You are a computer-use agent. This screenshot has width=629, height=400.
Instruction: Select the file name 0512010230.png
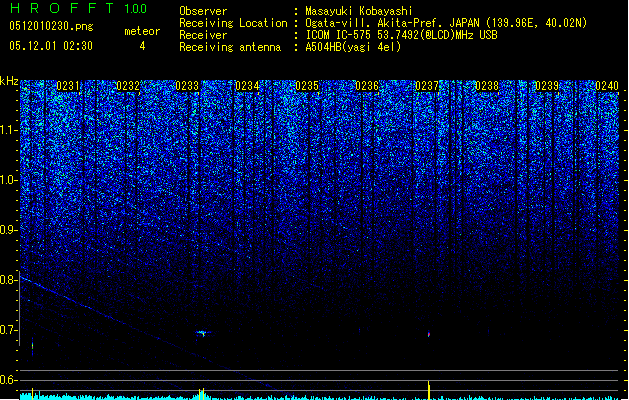tap(51, 26)
